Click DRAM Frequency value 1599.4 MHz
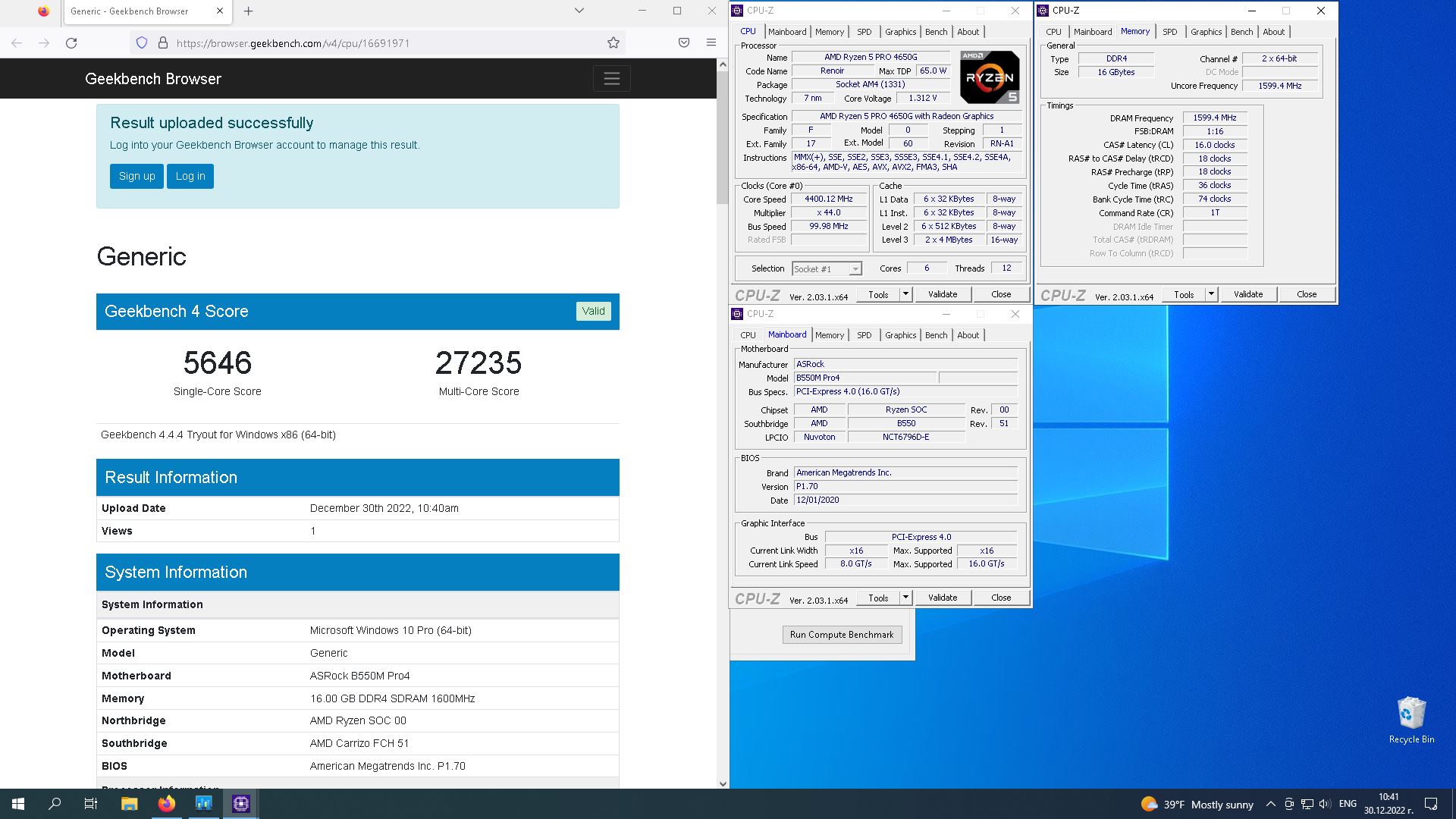 point(1214,118)
